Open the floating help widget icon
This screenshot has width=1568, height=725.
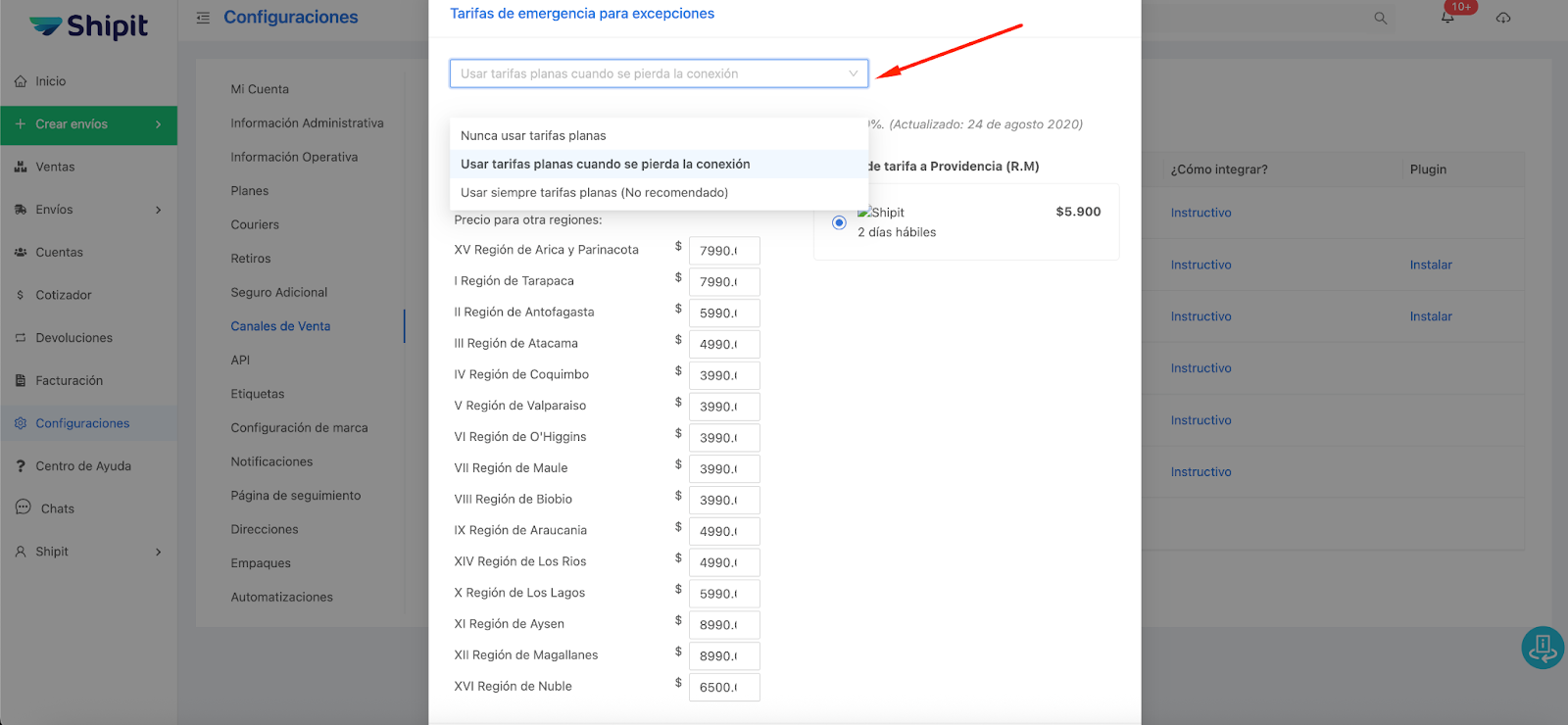[1542, 648]
